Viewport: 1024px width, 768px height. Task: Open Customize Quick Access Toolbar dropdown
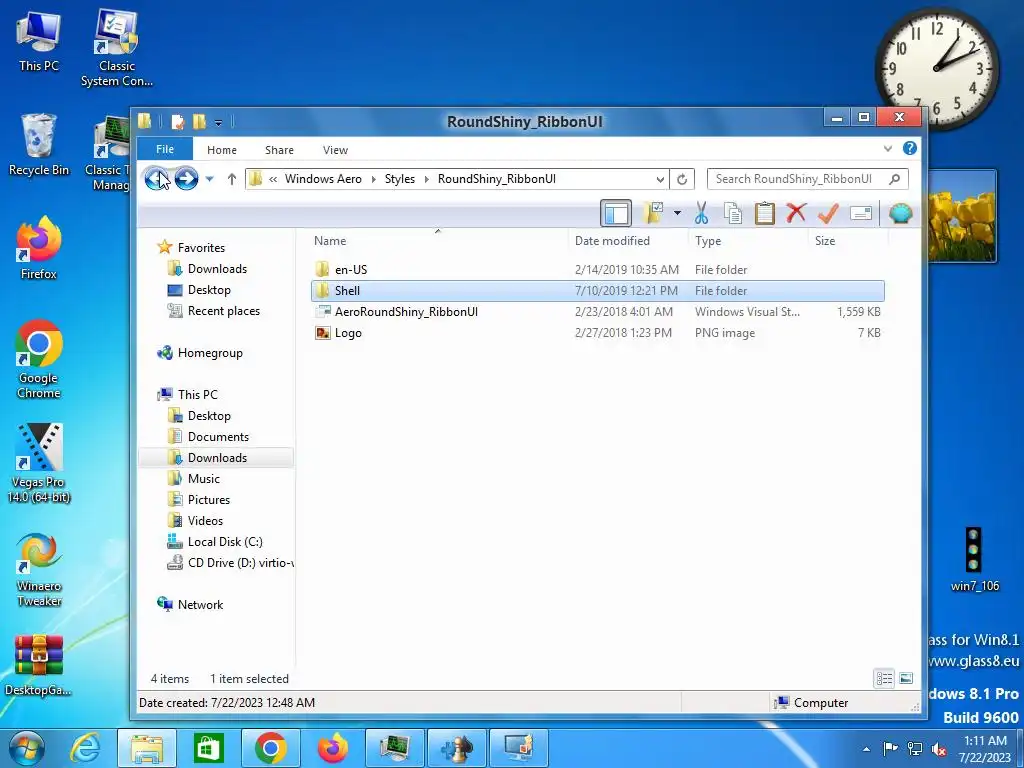coord(218,122)
